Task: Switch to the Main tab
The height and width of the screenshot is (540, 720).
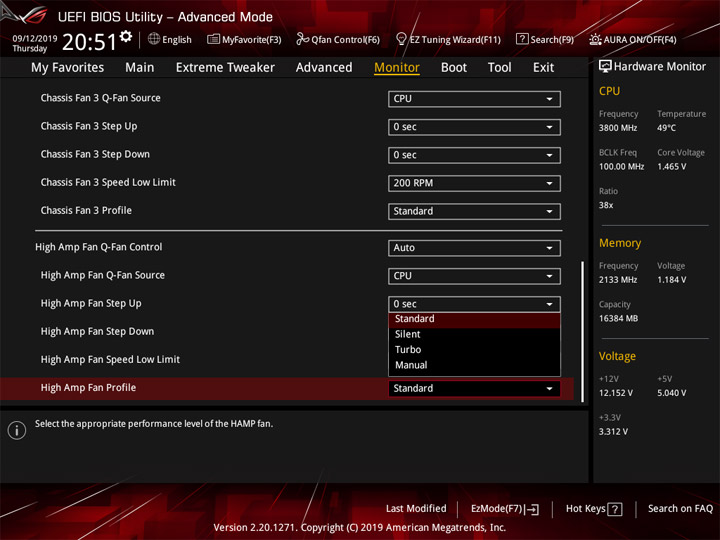Action: [x=140, y=68]
